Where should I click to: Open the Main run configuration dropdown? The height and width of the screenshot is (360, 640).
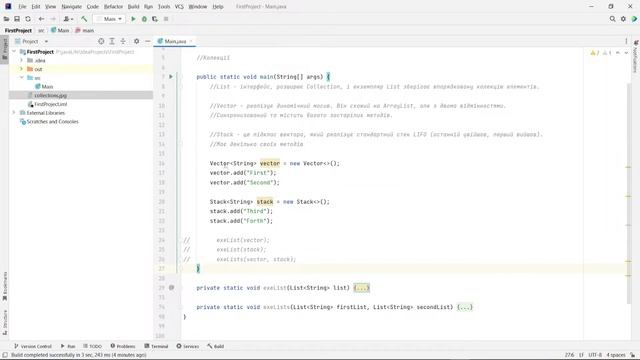pyautogui.click(x=109, y=19)
